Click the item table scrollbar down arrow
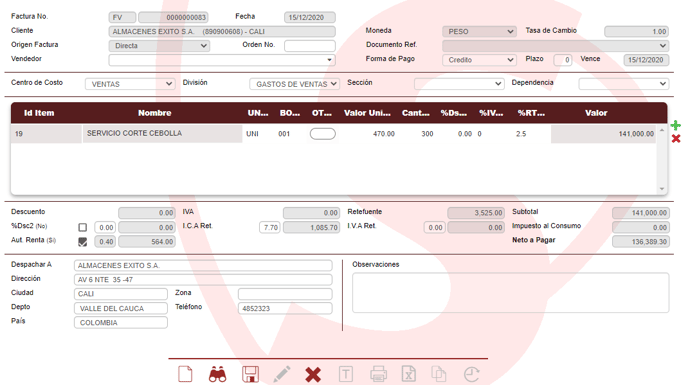Viewport: 688px width, 385px height. pyautogui.click(x=662, y=189)
